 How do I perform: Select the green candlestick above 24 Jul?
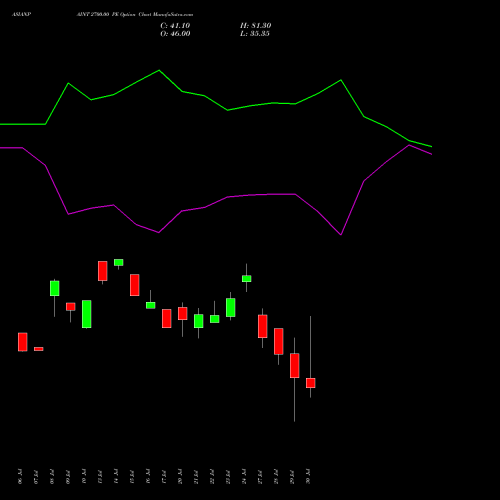247,279
